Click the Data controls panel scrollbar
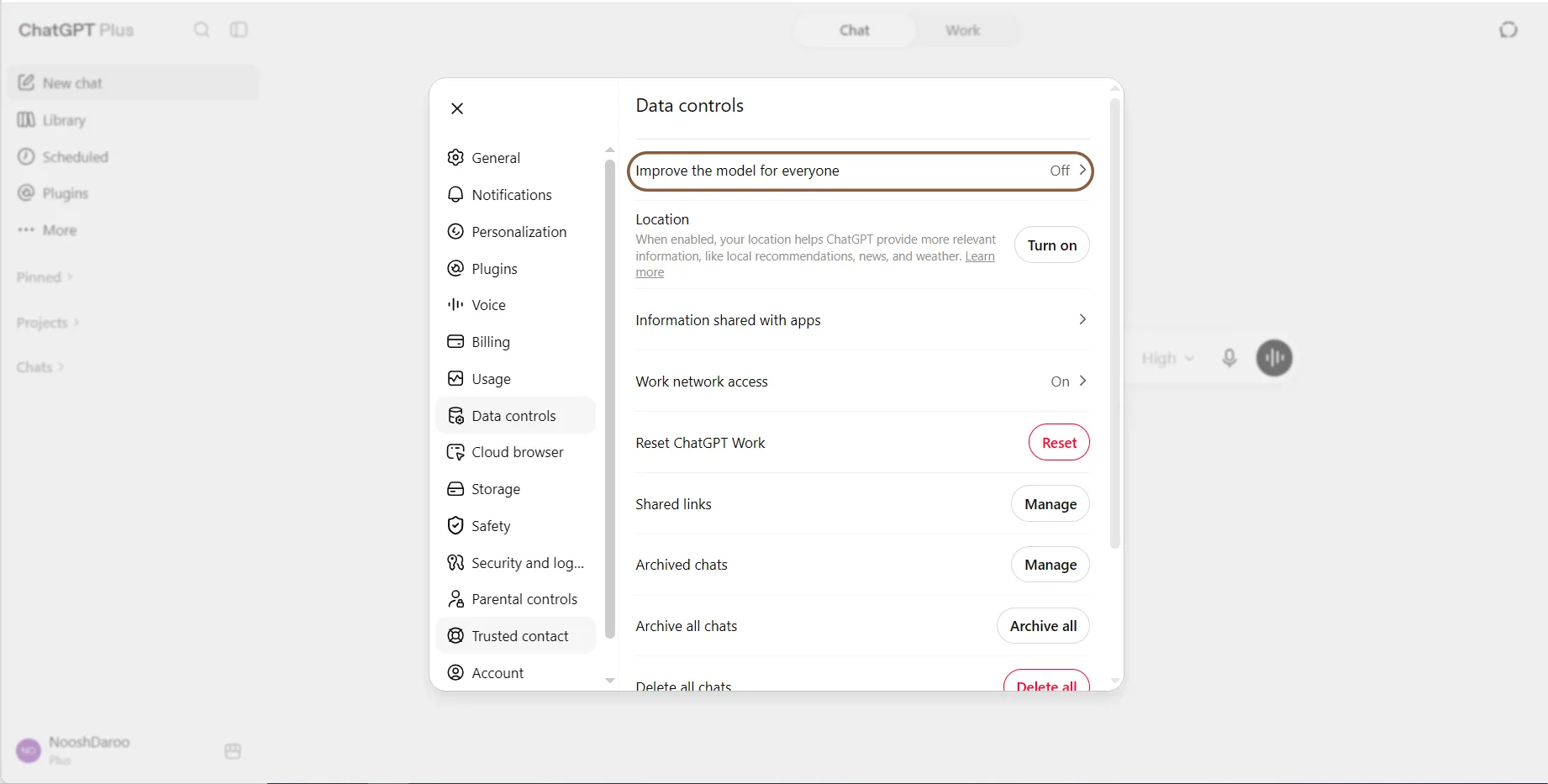1548x784 pixels. [x=1114, y=324]
